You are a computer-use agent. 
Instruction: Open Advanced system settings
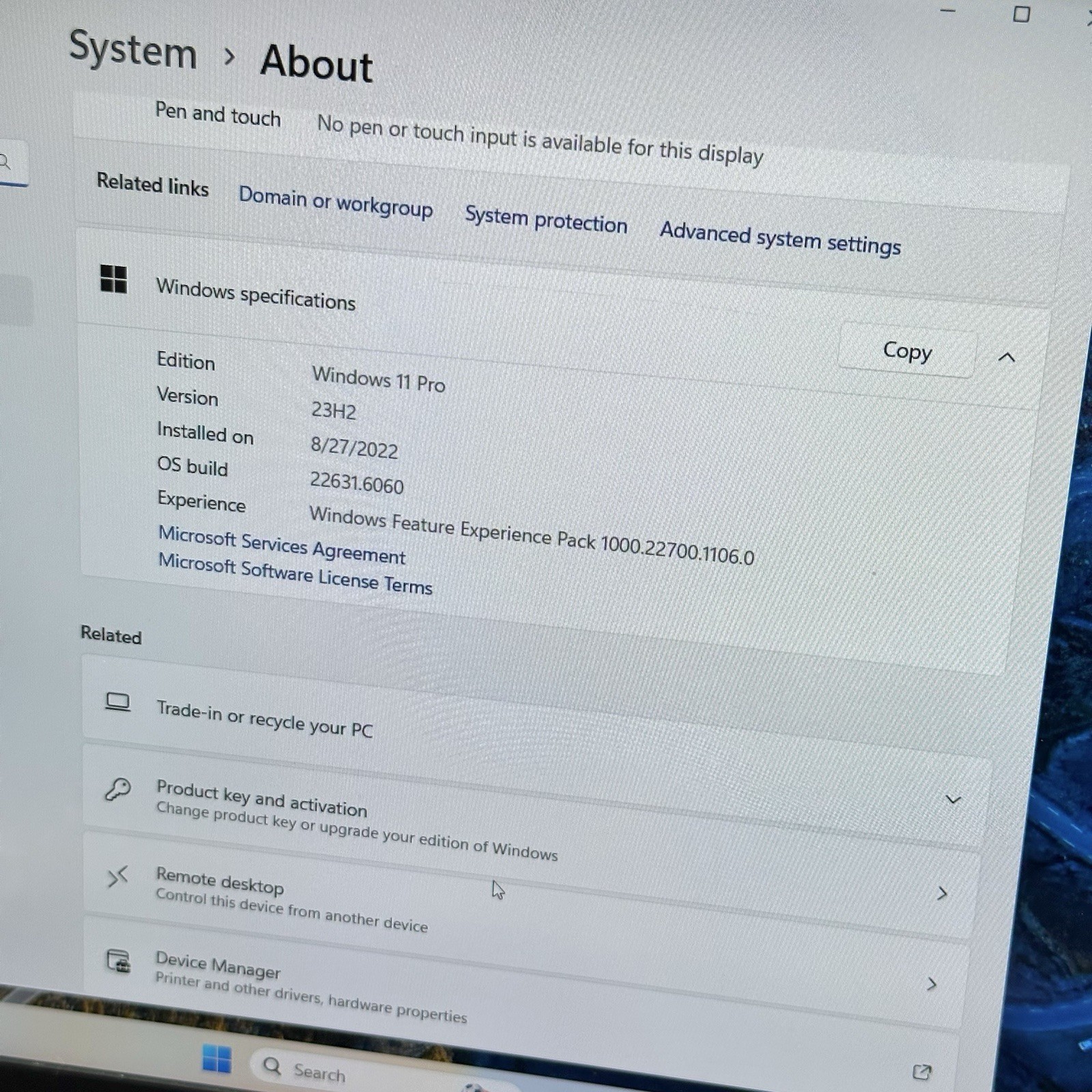pos(780,238)
